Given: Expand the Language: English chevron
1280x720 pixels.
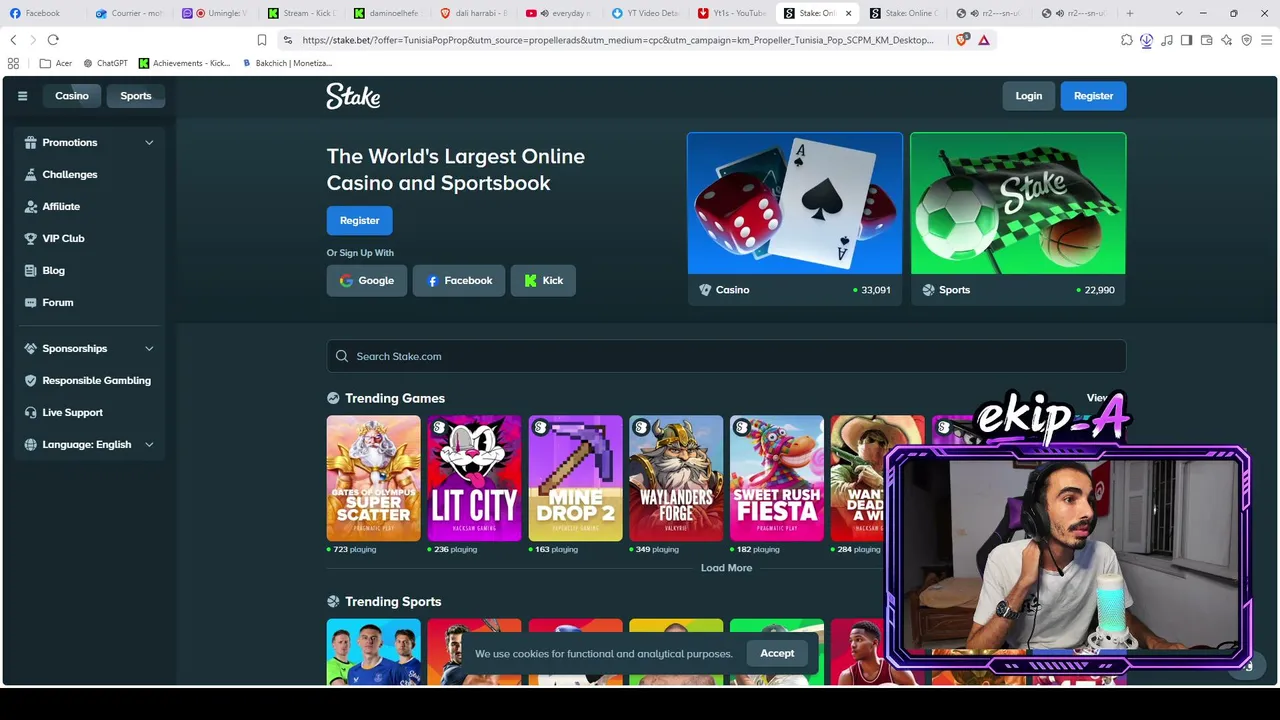Looking at the screenshot, I should 149,445.
